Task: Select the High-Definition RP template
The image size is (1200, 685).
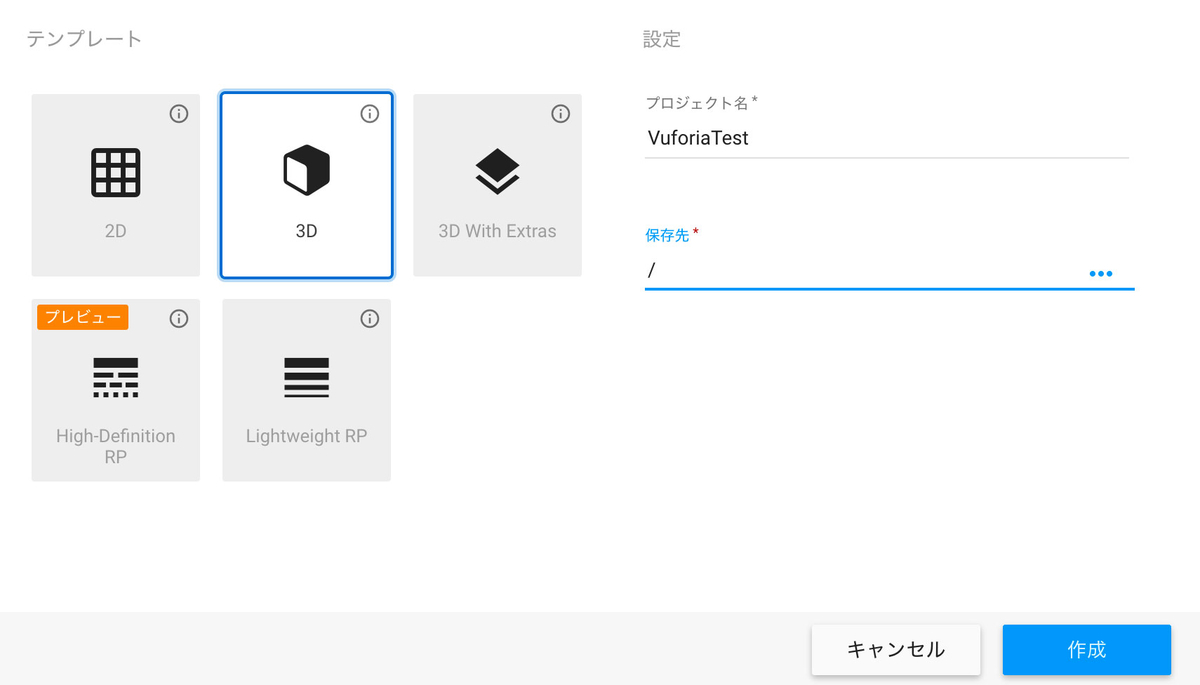Action: 115,390
